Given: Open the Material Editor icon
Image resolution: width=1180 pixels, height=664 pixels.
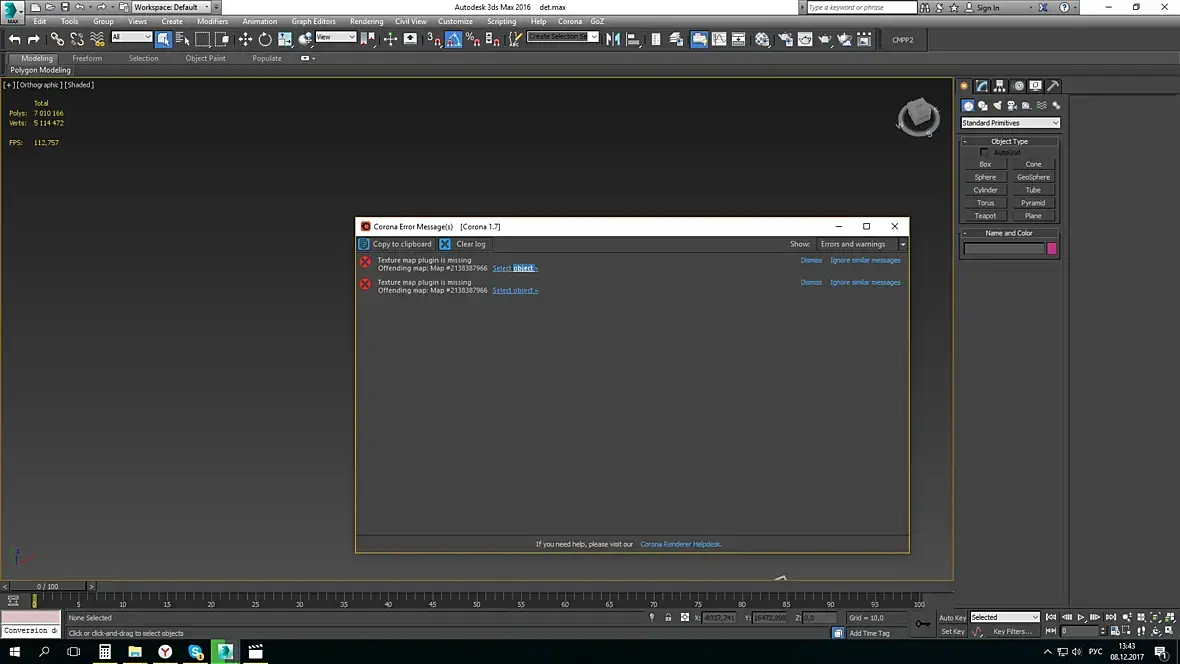Looking at the screenshot, I should 762,39.
